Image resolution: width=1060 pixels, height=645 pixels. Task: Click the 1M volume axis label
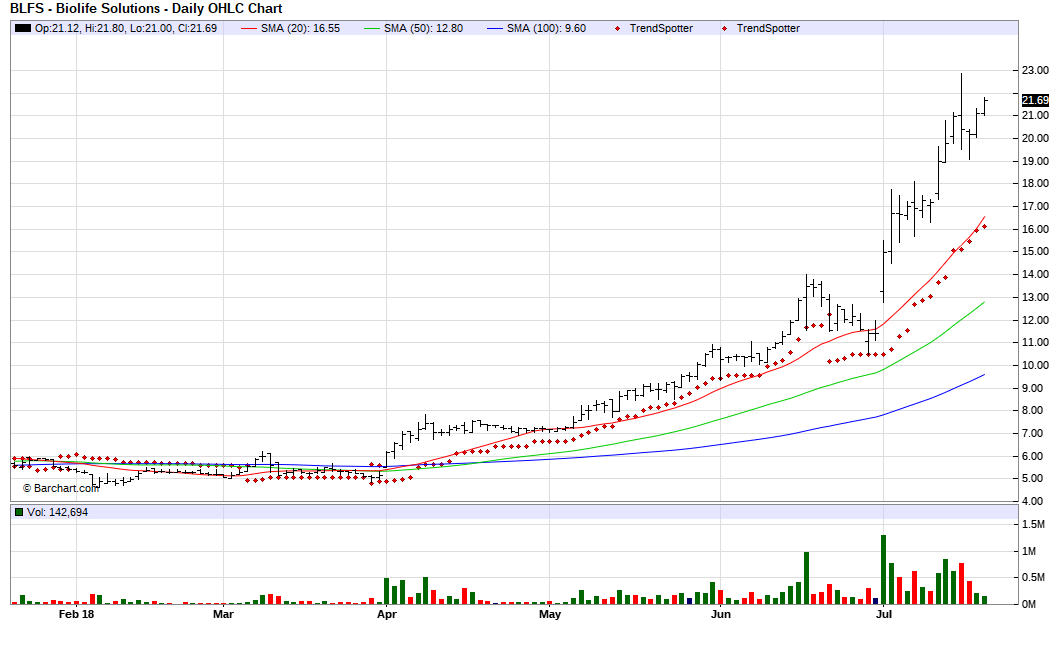(x=1029, y=551)
